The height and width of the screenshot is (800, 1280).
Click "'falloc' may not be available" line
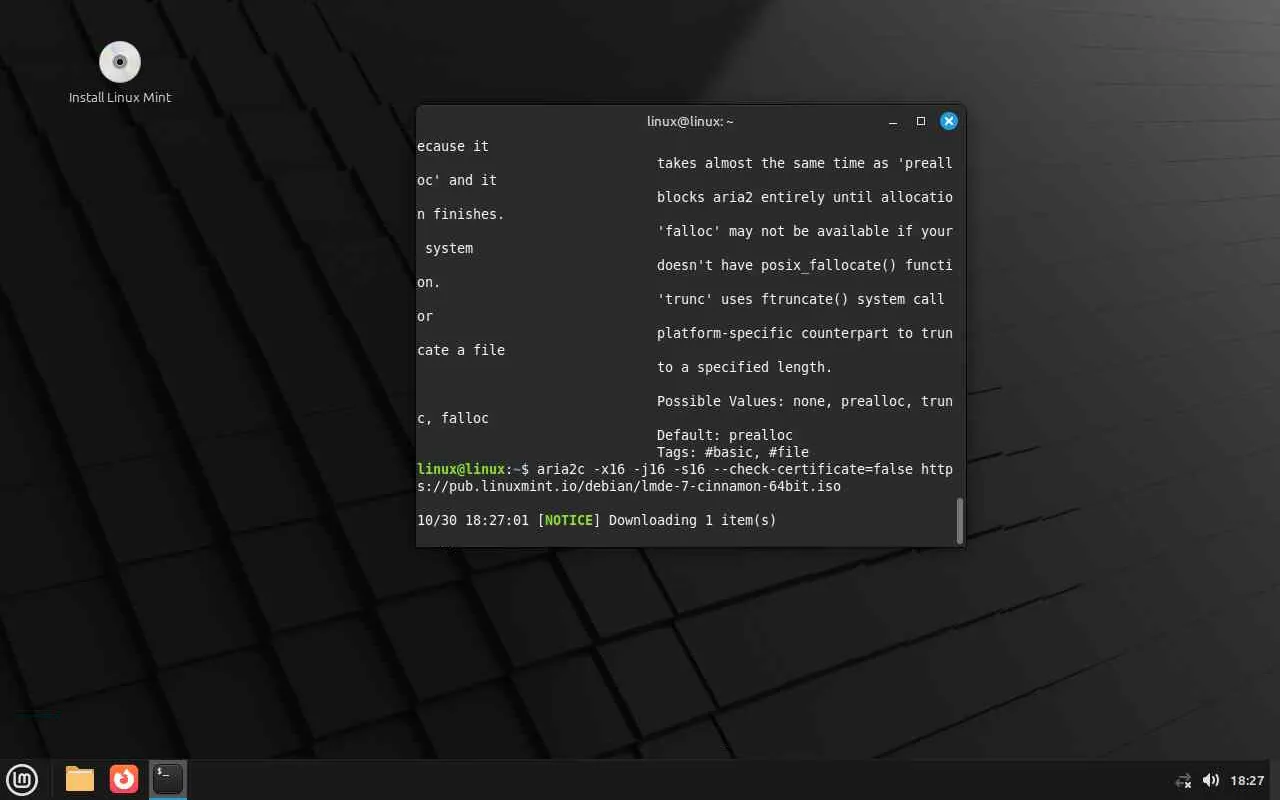[x=805, y=231]
